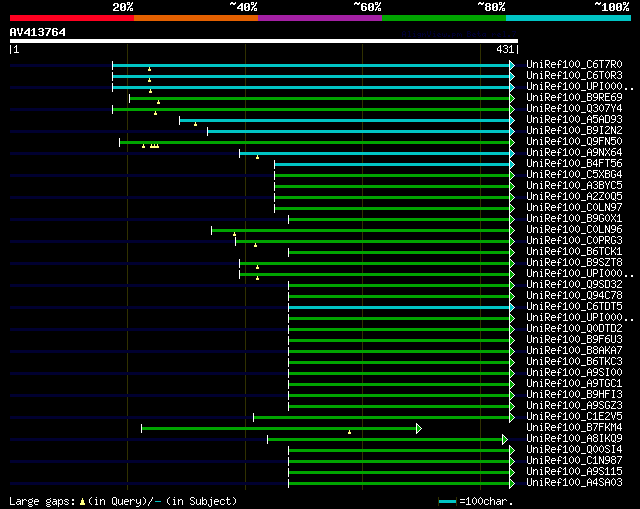Click the yellow gap marker under the UniRef100_A5AD93 bar
Image resolution: width=640 pixels, height=509 pixels.
pyautogui.click(x=196, y=124)
